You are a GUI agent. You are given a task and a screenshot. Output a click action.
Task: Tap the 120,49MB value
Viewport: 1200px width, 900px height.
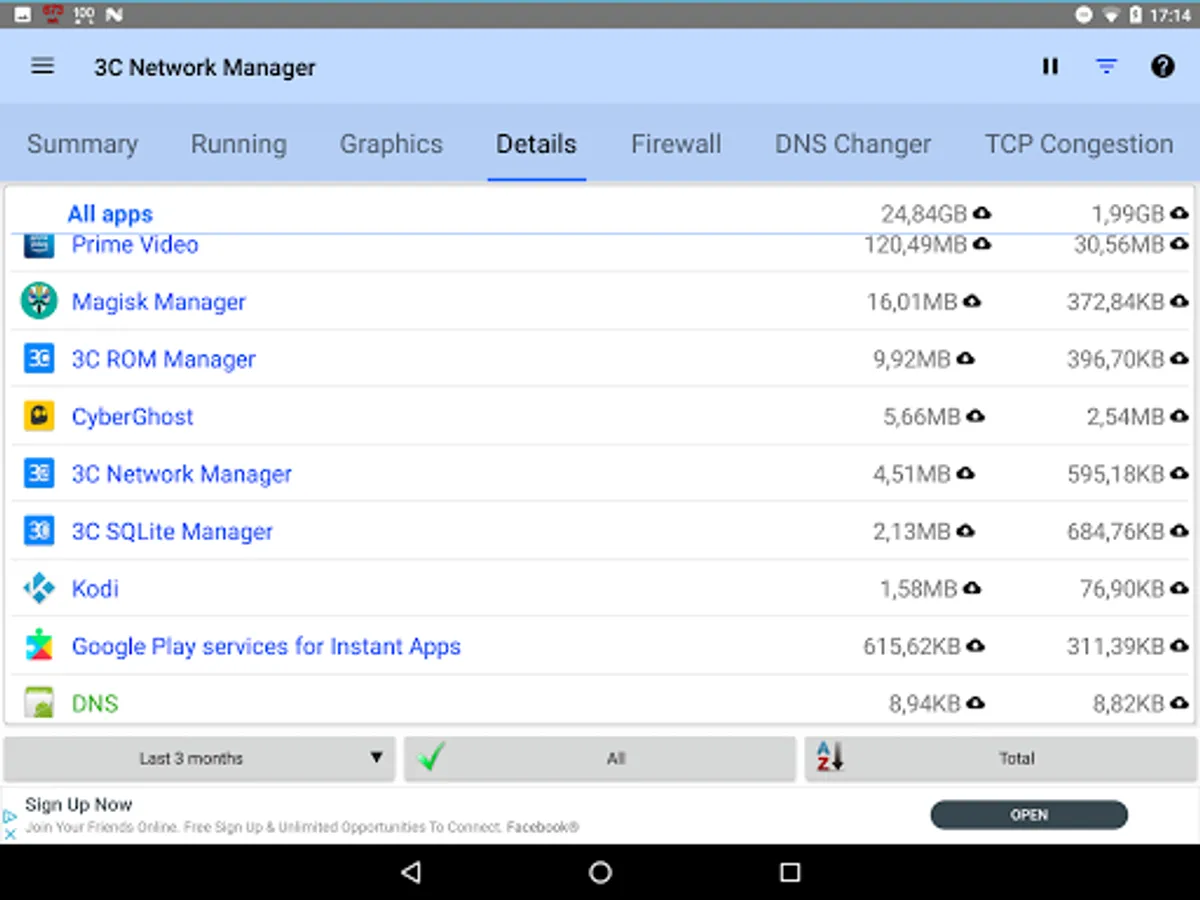pos(915,245)
